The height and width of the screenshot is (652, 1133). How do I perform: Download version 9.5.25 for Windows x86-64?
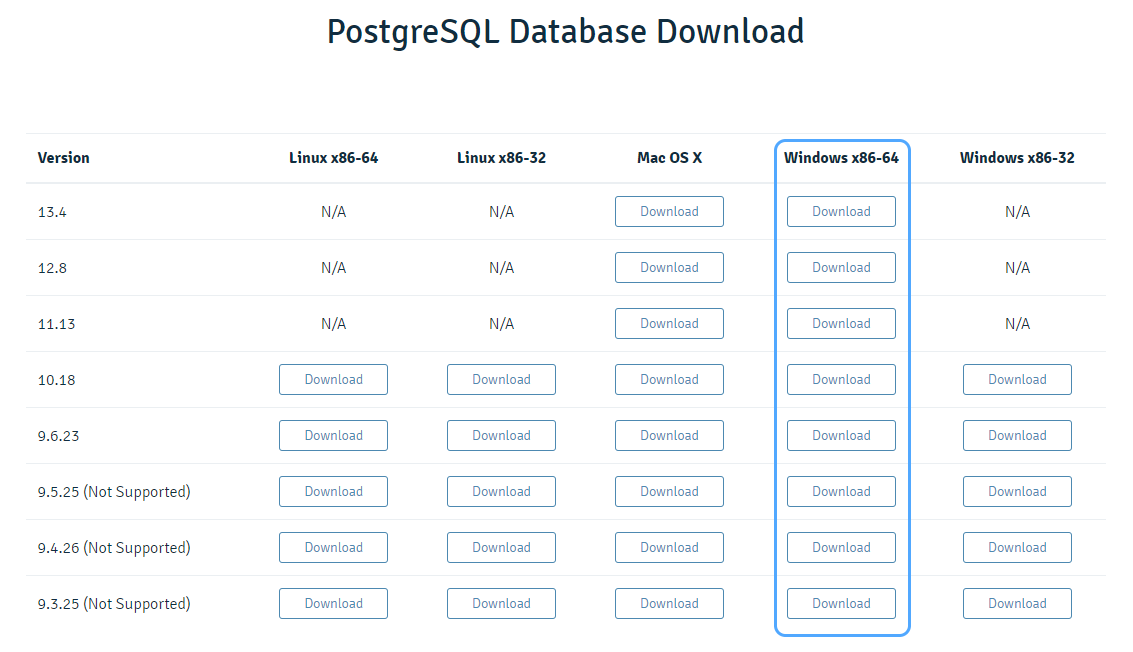click(x=841, y=491)
